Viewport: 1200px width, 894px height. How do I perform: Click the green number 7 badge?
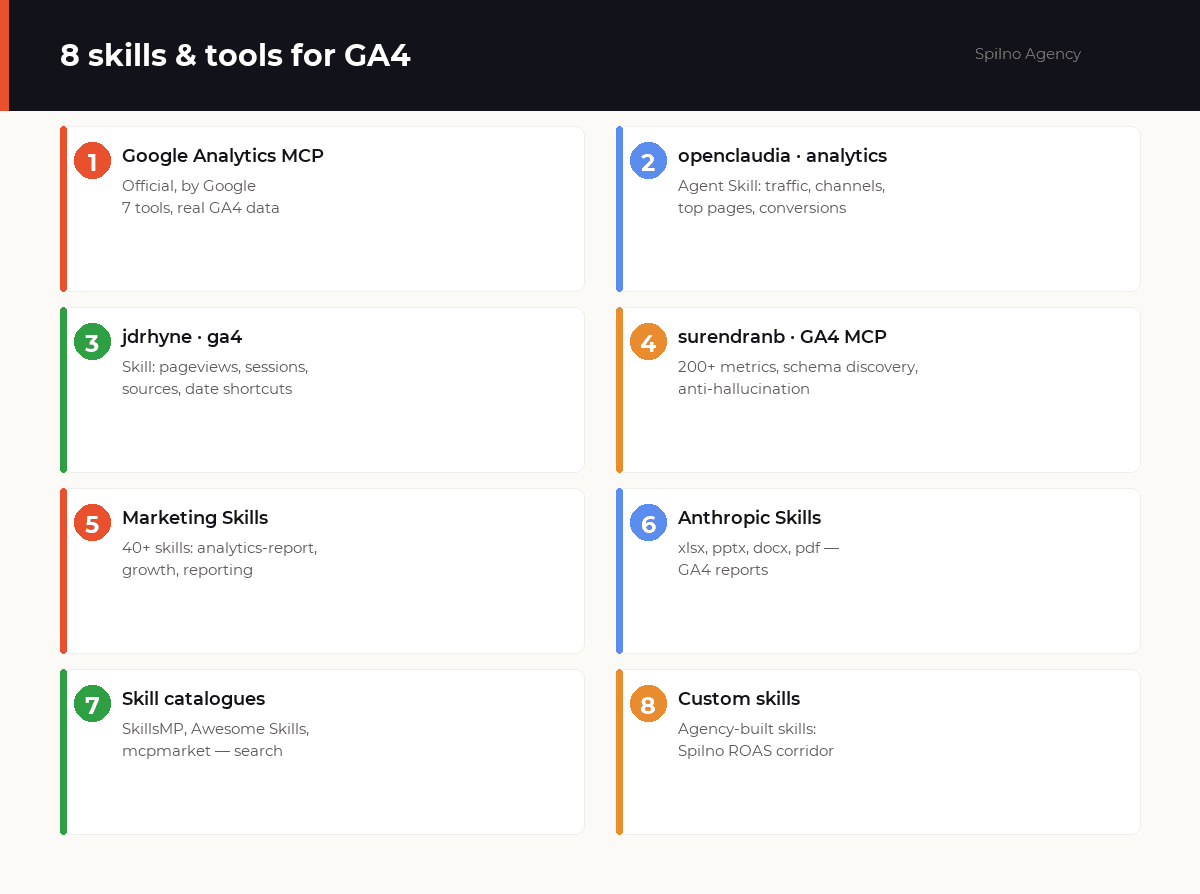[92, 704]
